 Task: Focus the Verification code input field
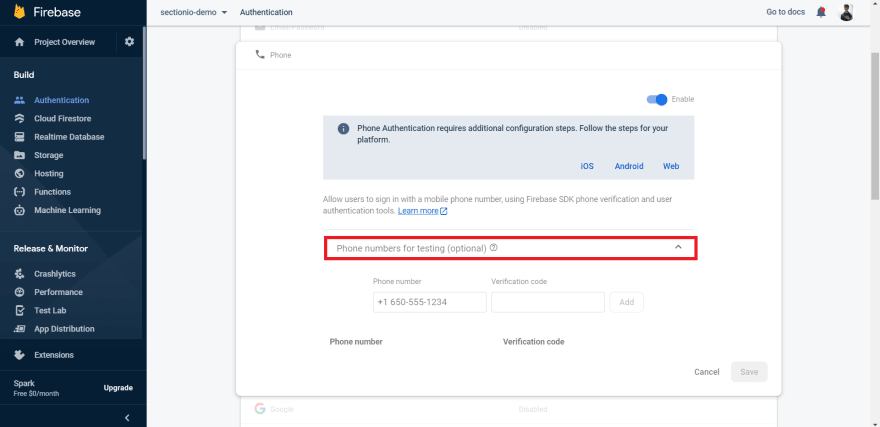[548, 302]
